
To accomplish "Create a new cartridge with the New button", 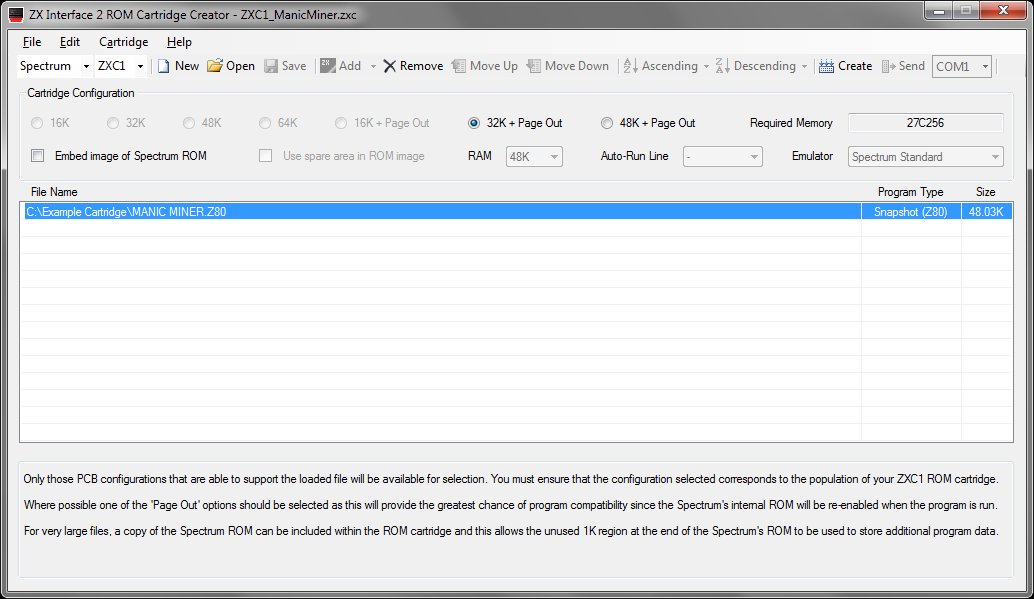I will pos(178,66).
